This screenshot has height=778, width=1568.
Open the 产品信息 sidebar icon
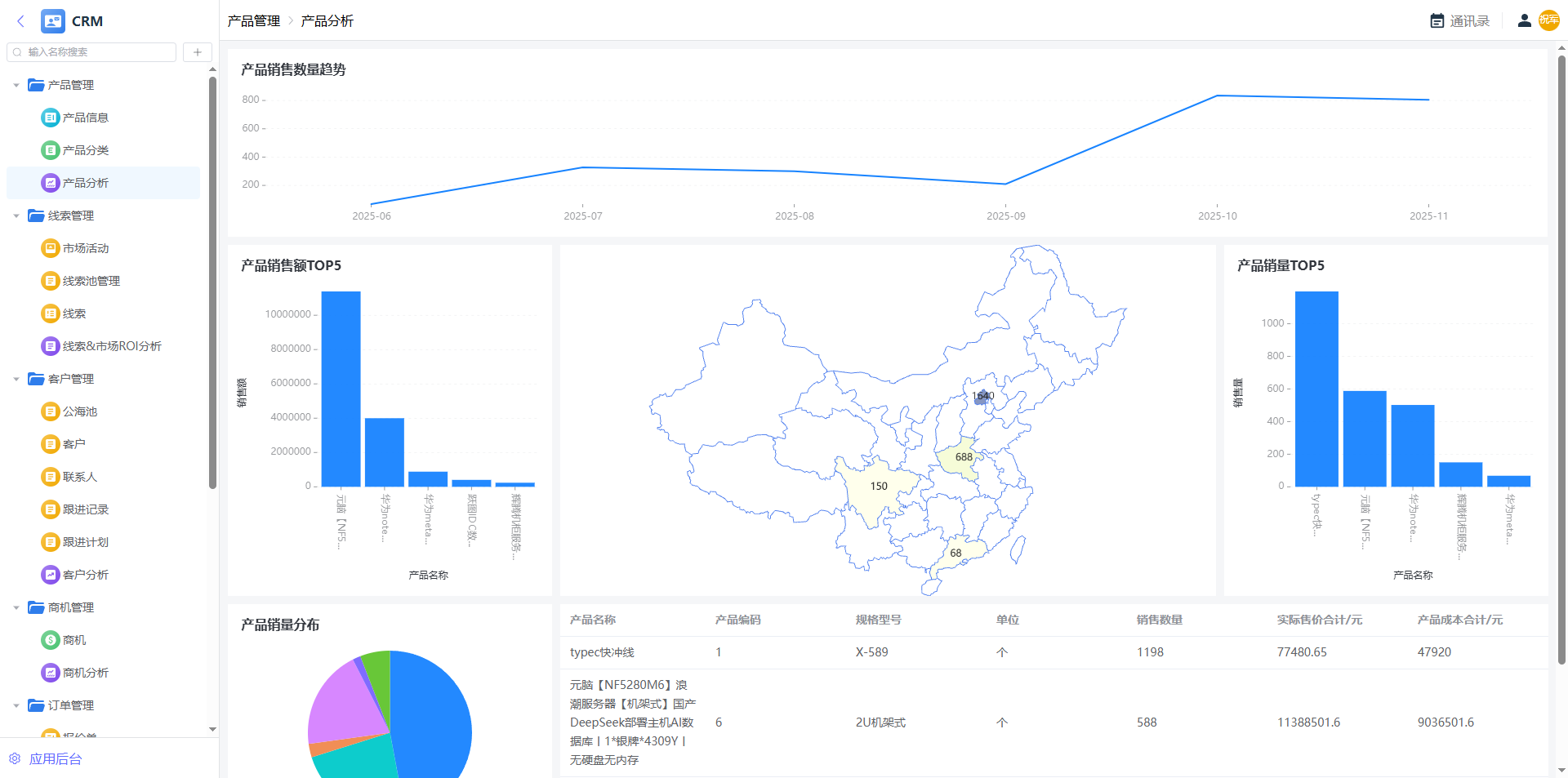pos(51,118)
